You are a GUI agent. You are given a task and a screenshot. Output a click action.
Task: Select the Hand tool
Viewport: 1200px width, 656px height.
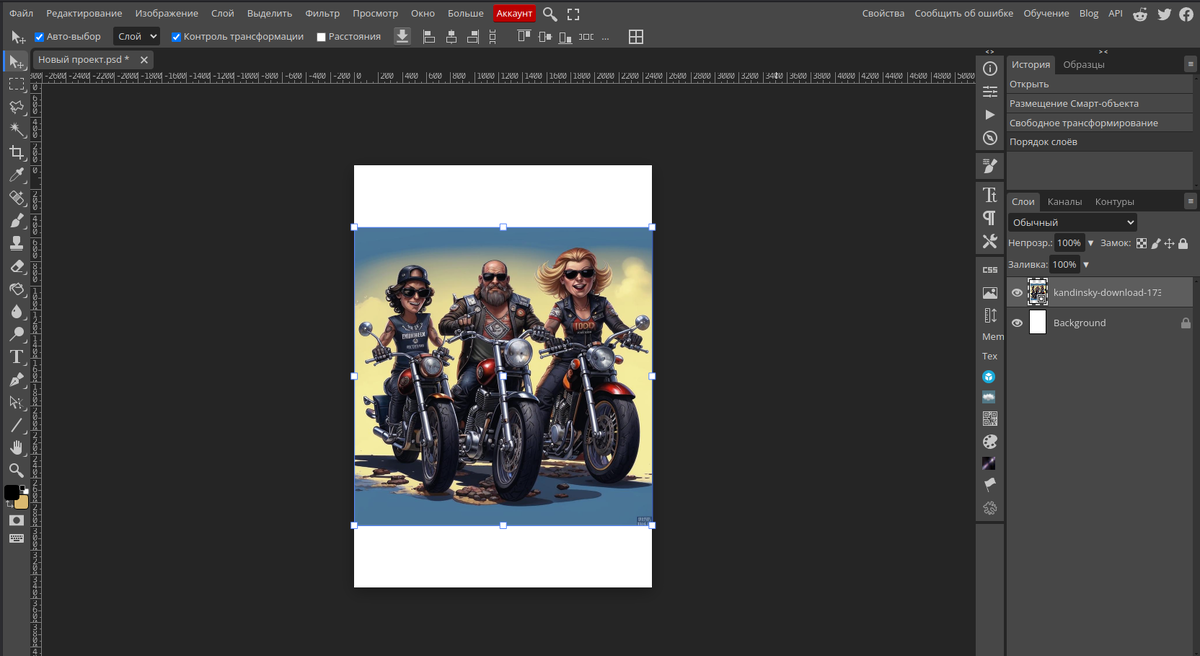(17, 447)
